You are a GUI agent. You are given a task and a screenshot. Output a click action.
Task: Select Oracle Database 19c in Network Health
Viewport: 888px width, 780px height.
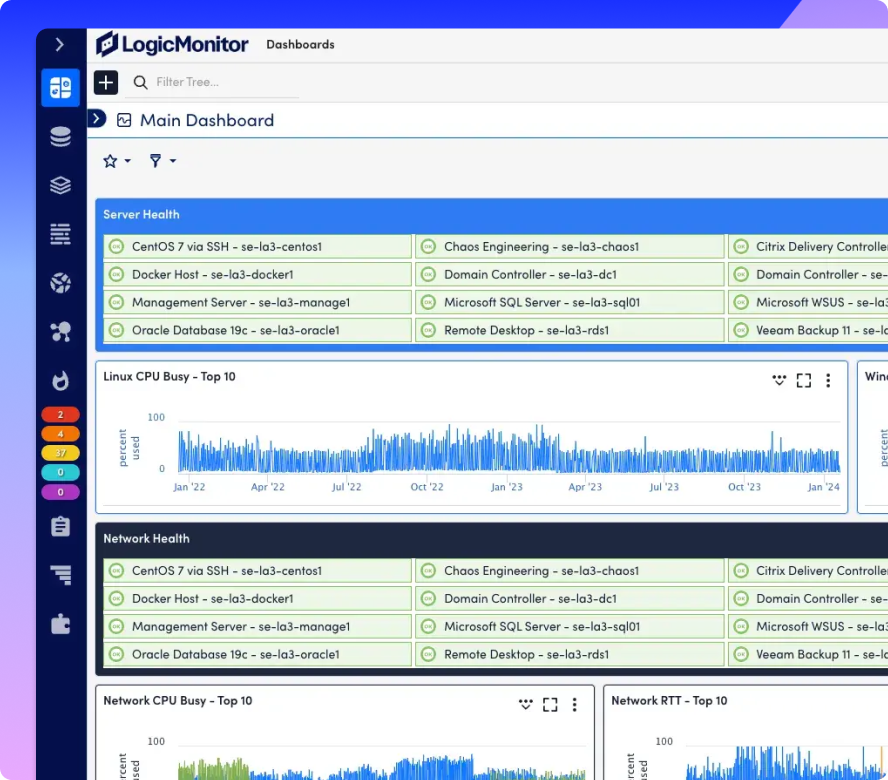[x=257, y=654]
